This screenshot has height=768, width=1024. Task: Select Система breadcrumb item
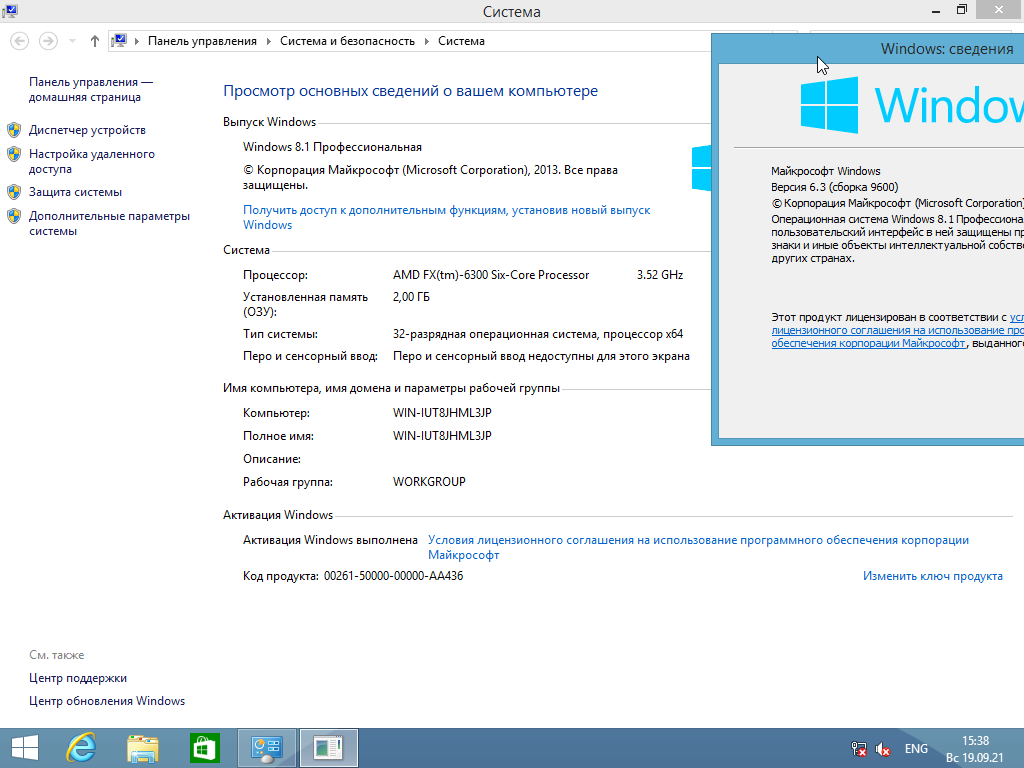point(461,41)
